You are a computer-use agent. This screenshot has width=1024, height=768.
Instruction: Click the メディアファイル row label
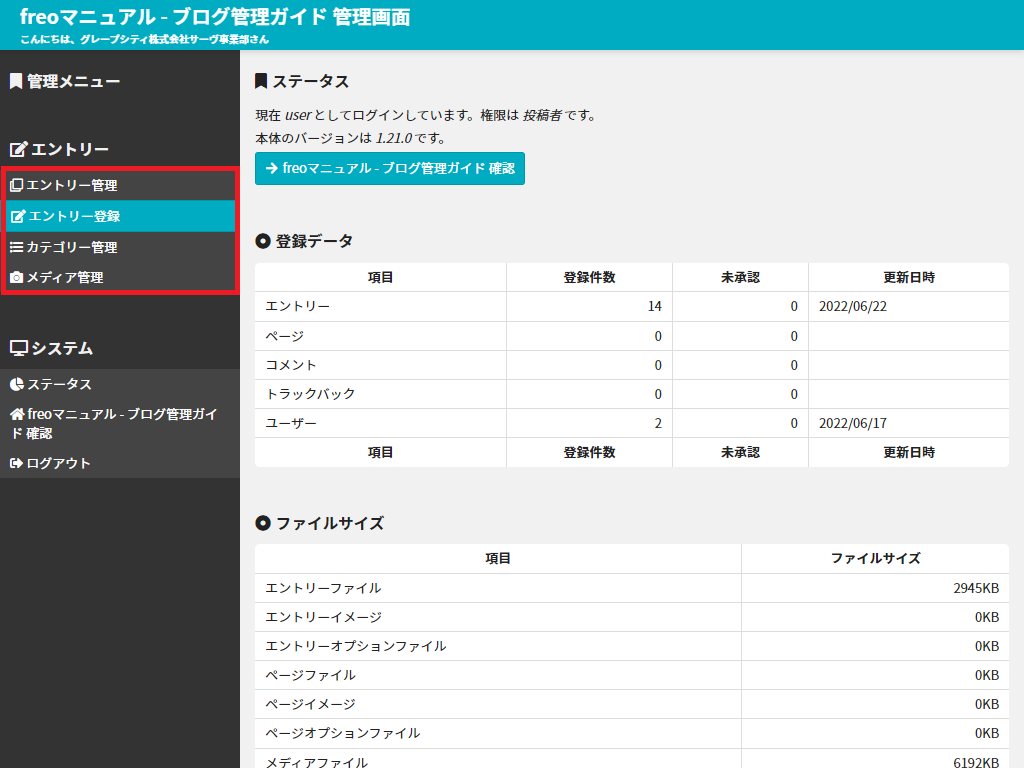[317, 762]
